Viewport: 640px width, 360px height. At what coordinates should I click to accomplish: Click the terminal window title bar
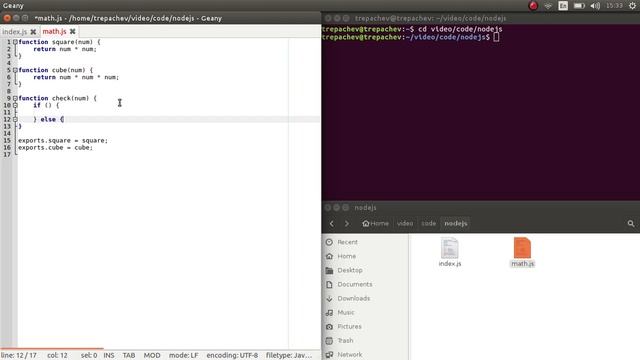481,18
